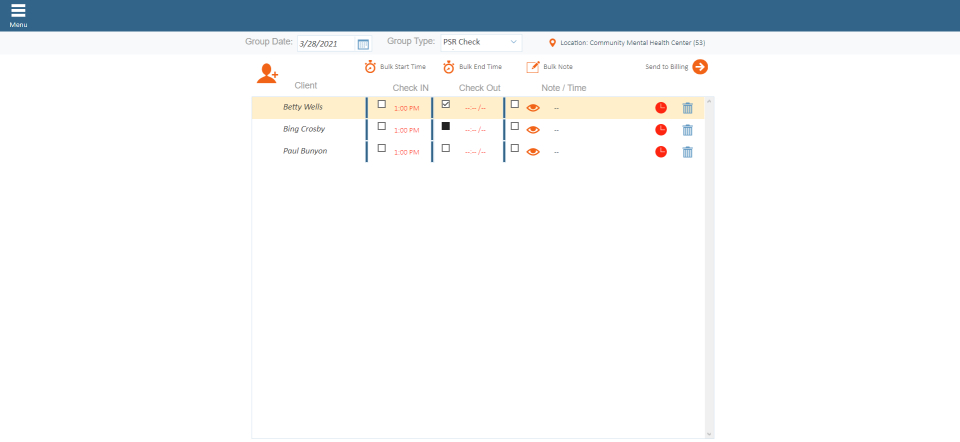Click the add client person icon
Image resolution: width=960 pixels, height=442 pixels.
pyautogui.click(x=267, y=73)
